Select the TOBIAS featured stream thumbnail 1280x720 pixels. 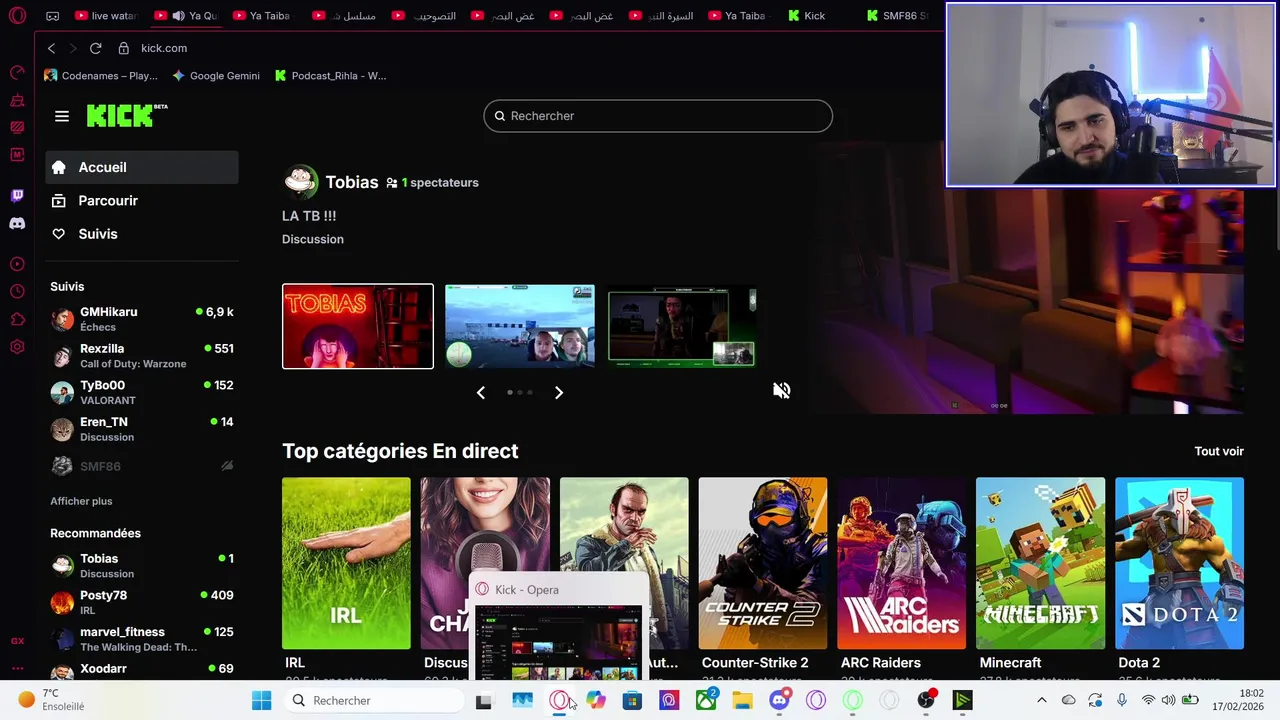tap(358, 326)
